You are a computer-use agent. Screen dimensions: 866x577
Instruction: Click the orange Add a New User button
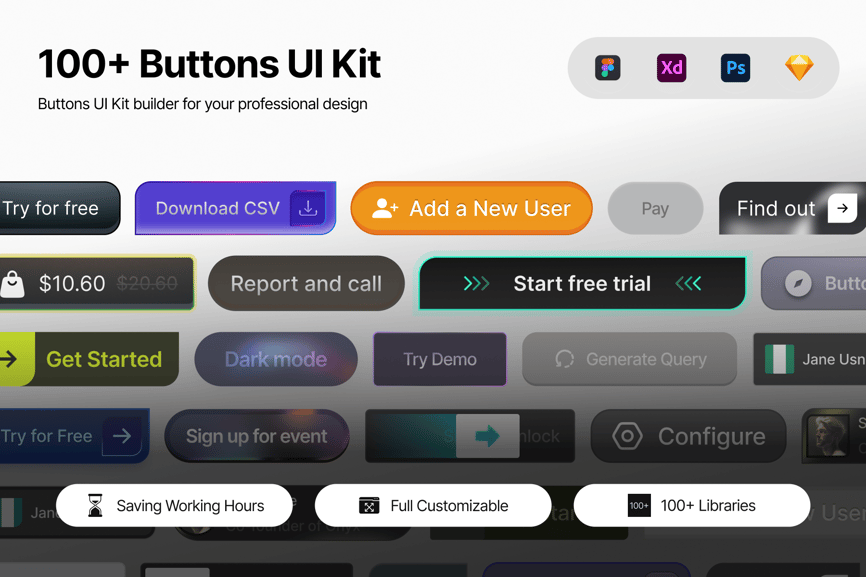(472, 208)
